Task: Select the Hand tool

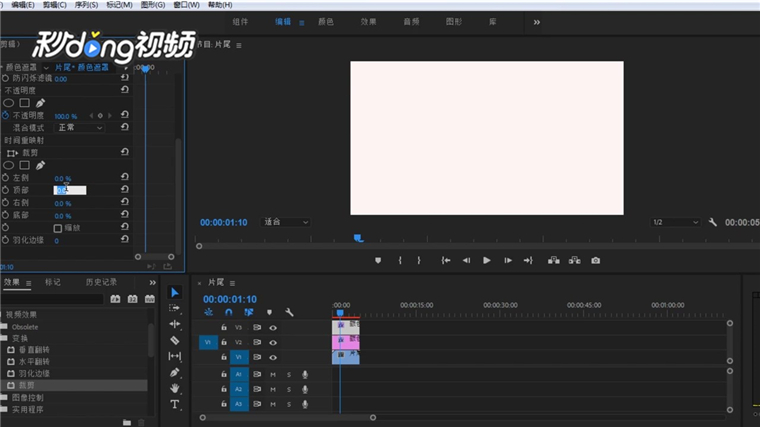Action: [174, 388]
